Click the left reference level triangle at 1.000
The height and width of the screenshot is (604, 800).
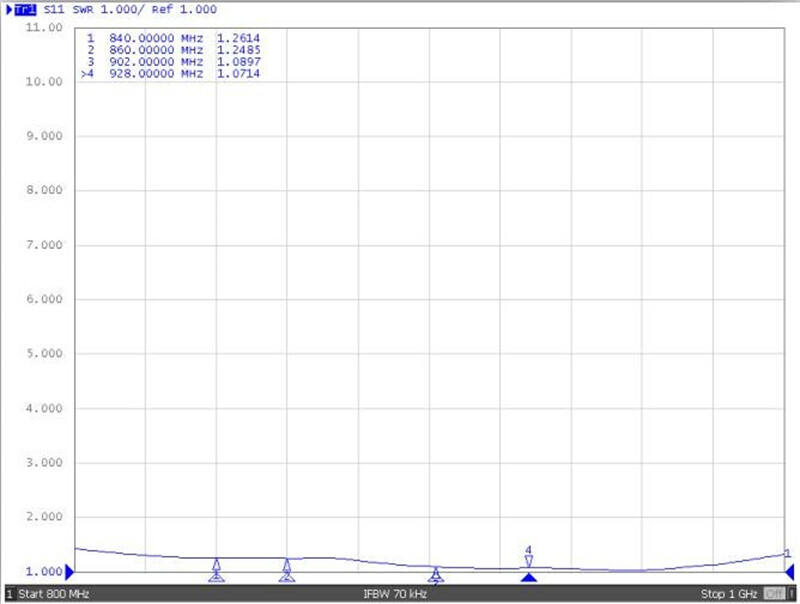pos(70,572)
